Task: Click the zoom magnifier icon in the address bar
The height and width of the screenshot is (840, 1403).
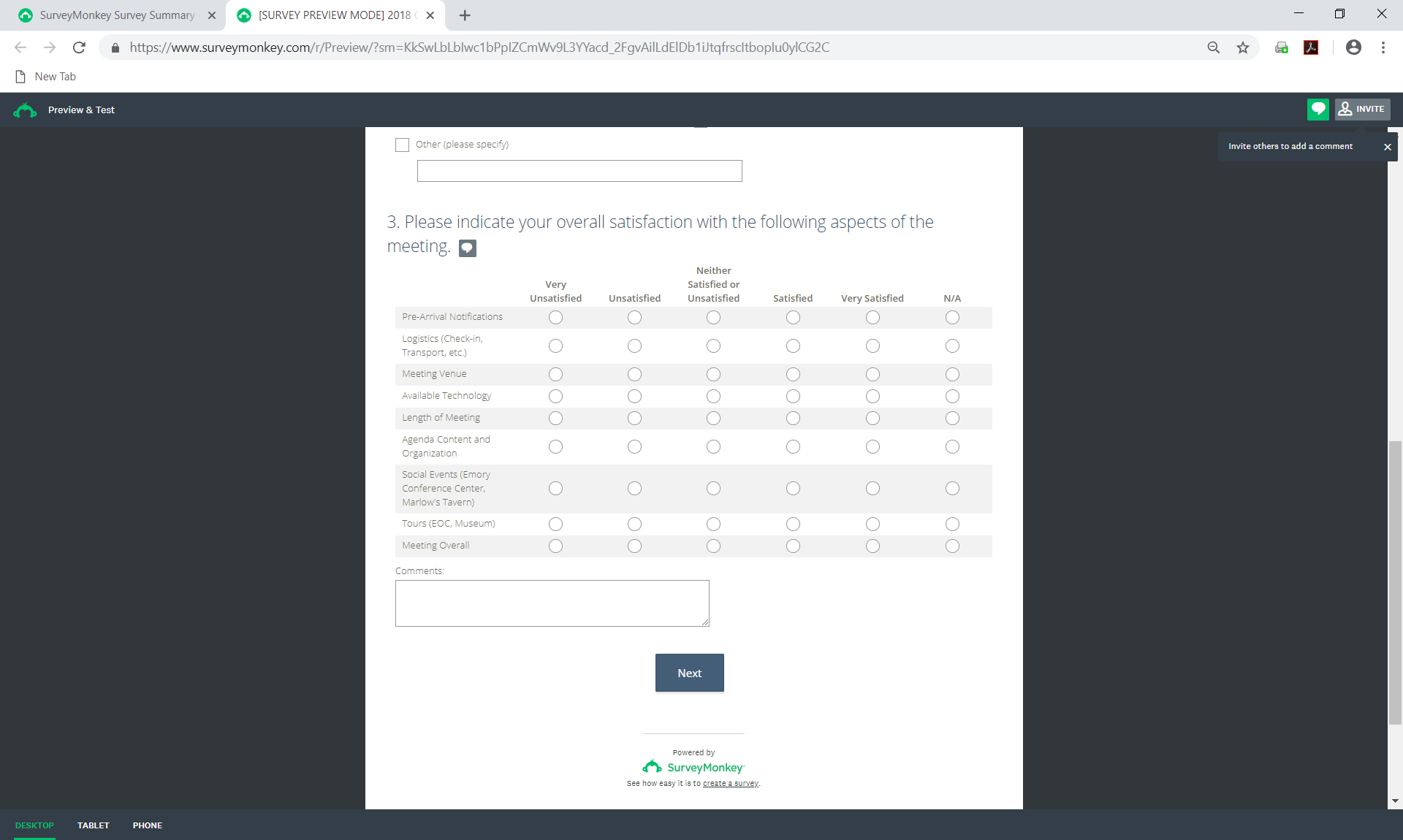Action: point(1214,47)
